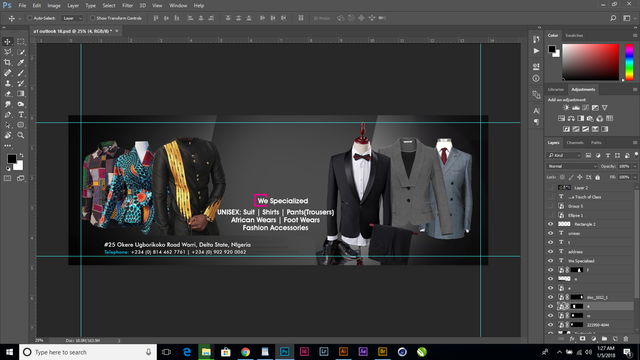The image size is (640, 360).
Task: Open the Window menu
Action: (178, 6)
